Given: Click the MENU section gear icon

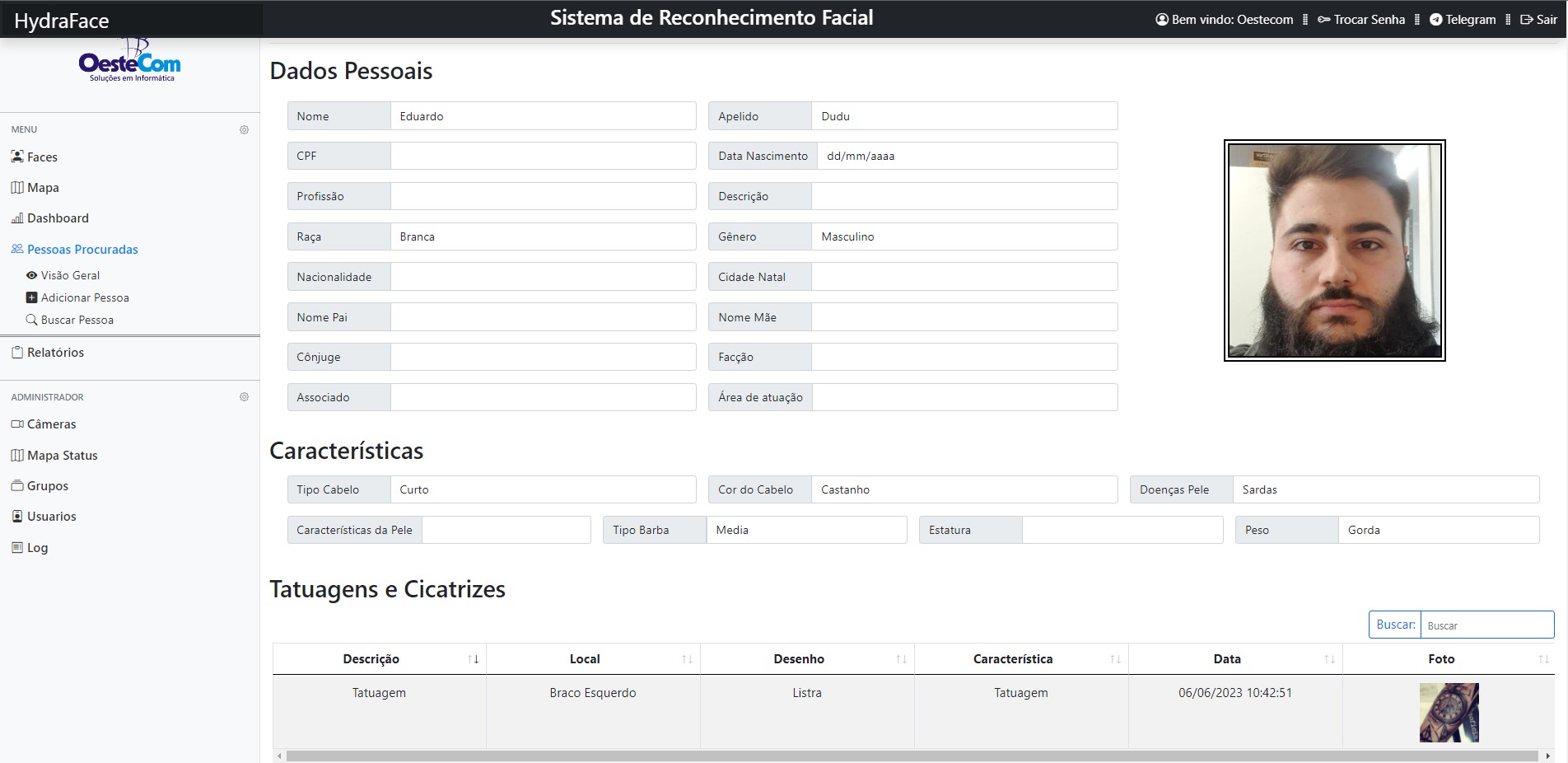Looking at the screenshot, I should (244, 129).
